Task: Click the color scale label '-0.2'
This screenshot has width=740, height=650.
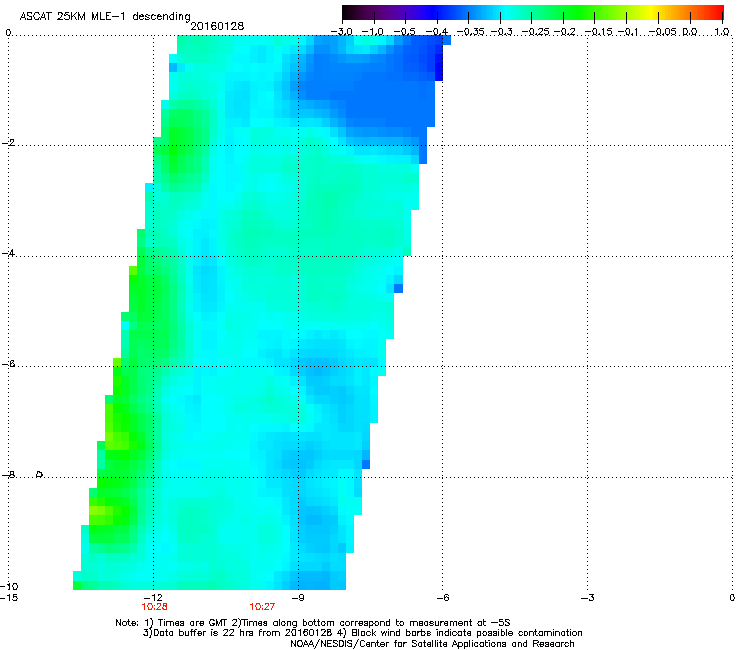Action: (x=565, y=32)
